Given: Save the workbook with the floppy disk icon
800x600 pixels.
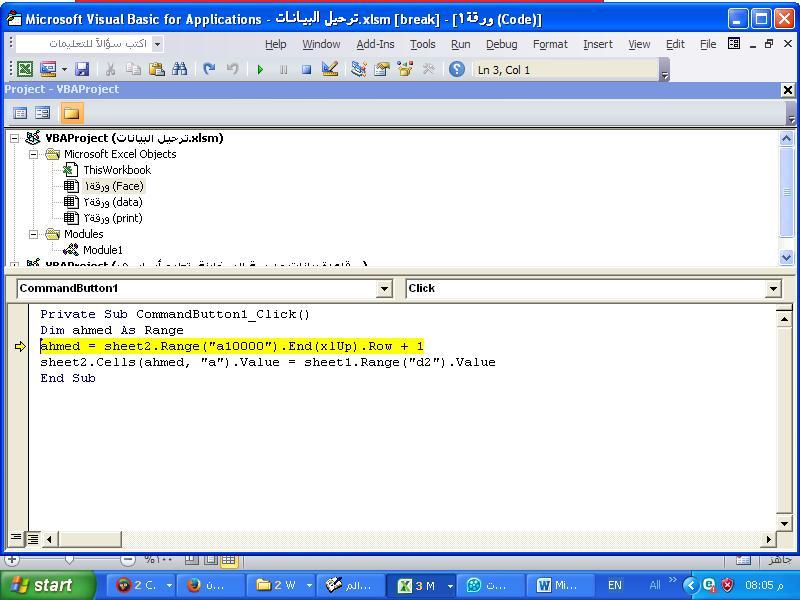Looking at the screenshot, I should coord(82,69).
